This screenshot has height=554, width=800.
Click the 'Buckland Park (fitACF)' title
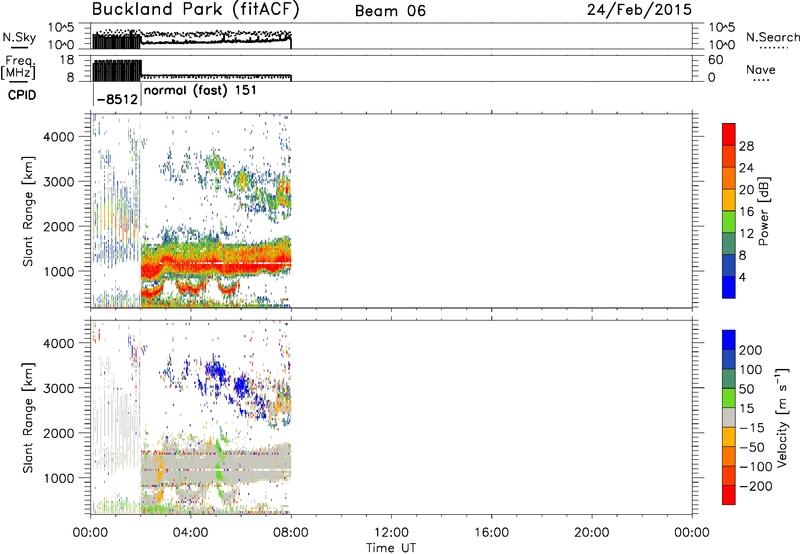click(x=195, y=10)
